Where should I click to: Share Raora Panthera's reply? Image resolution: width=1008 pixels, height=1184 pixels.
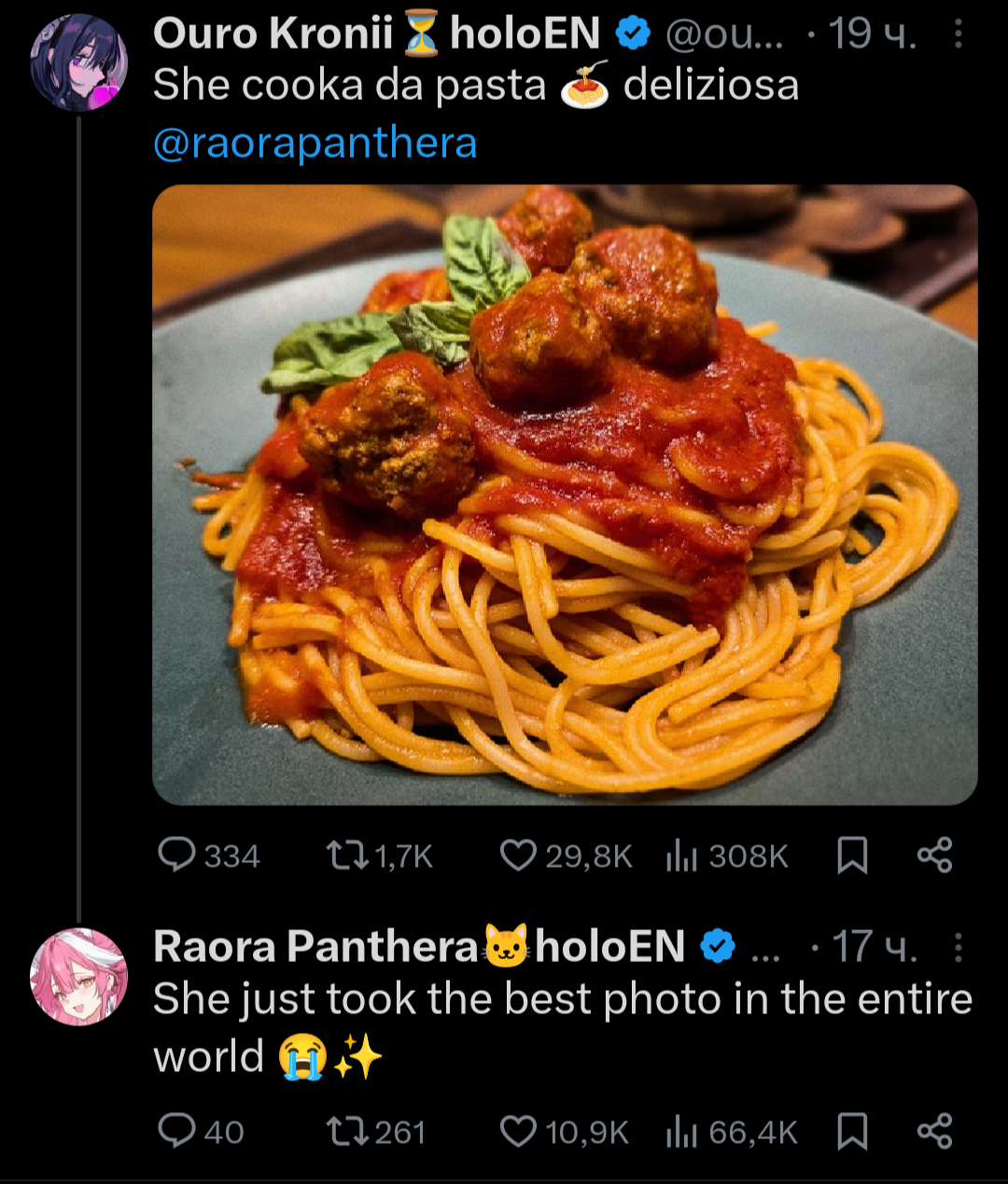(x=934, y=1132)
